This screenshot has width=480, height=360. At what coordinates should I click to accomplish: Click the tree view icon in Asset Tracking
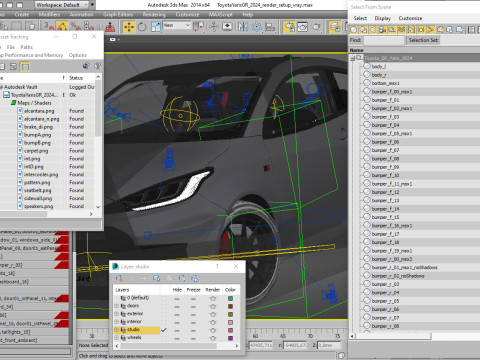coord(13,67)
